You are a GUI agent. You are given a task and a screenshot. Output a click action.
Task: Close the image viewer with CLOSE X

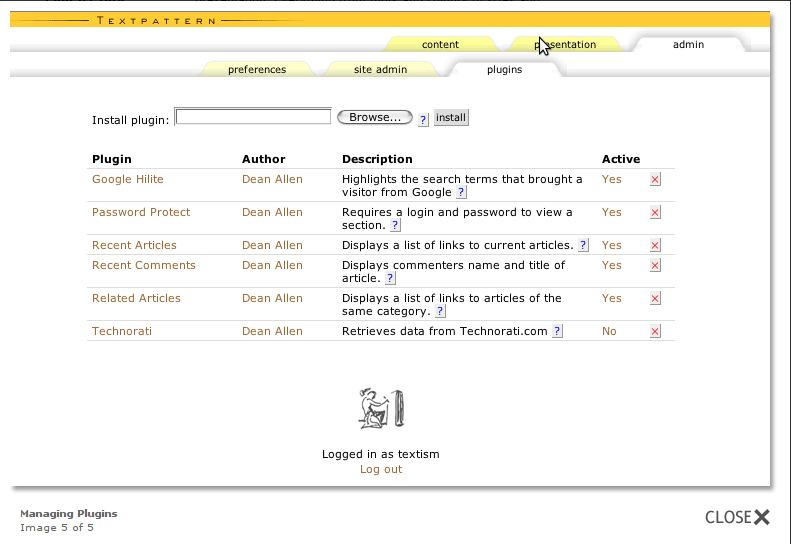pos(738,517)
